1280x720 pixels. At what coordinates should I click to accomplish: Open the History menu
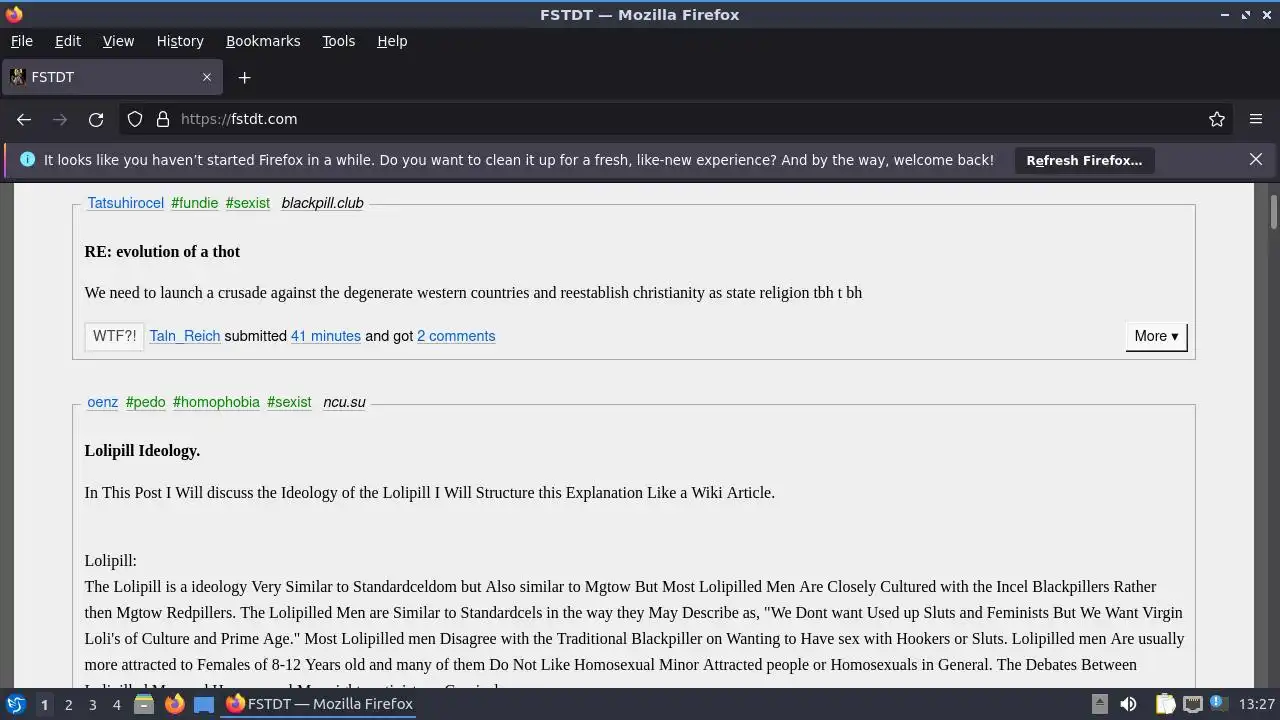180,41
